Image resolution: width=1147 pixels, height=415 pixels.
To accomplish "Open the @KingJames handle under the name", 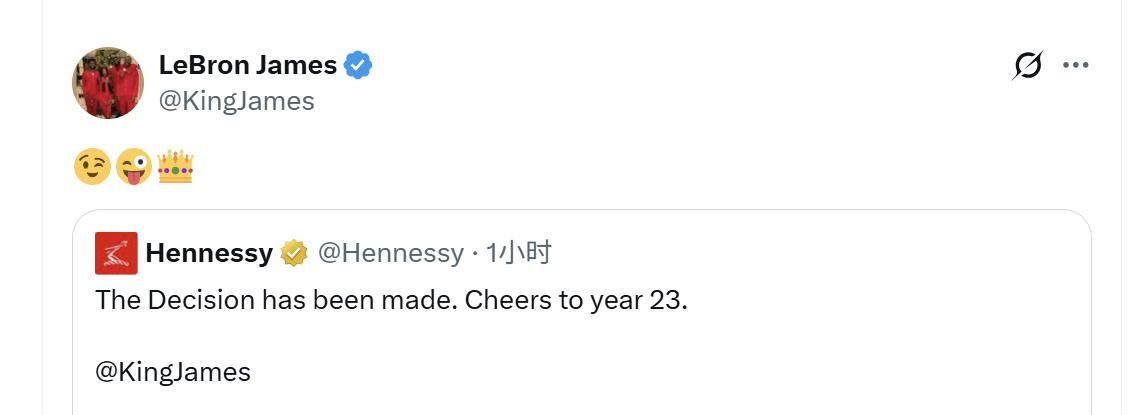I will [236, 101].
